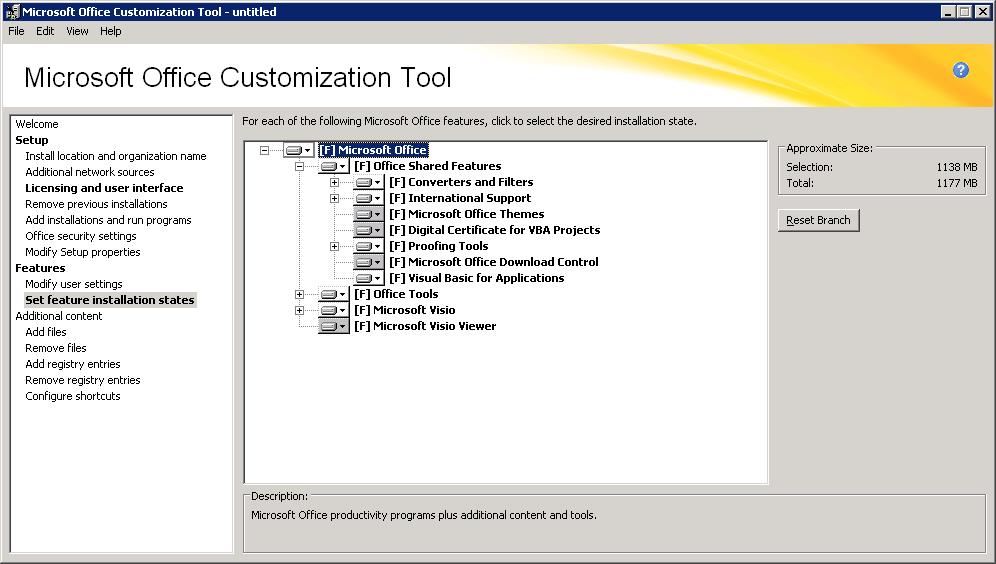Click the Reset Branch button
996x564 pixels.
[x=818, y=220]
